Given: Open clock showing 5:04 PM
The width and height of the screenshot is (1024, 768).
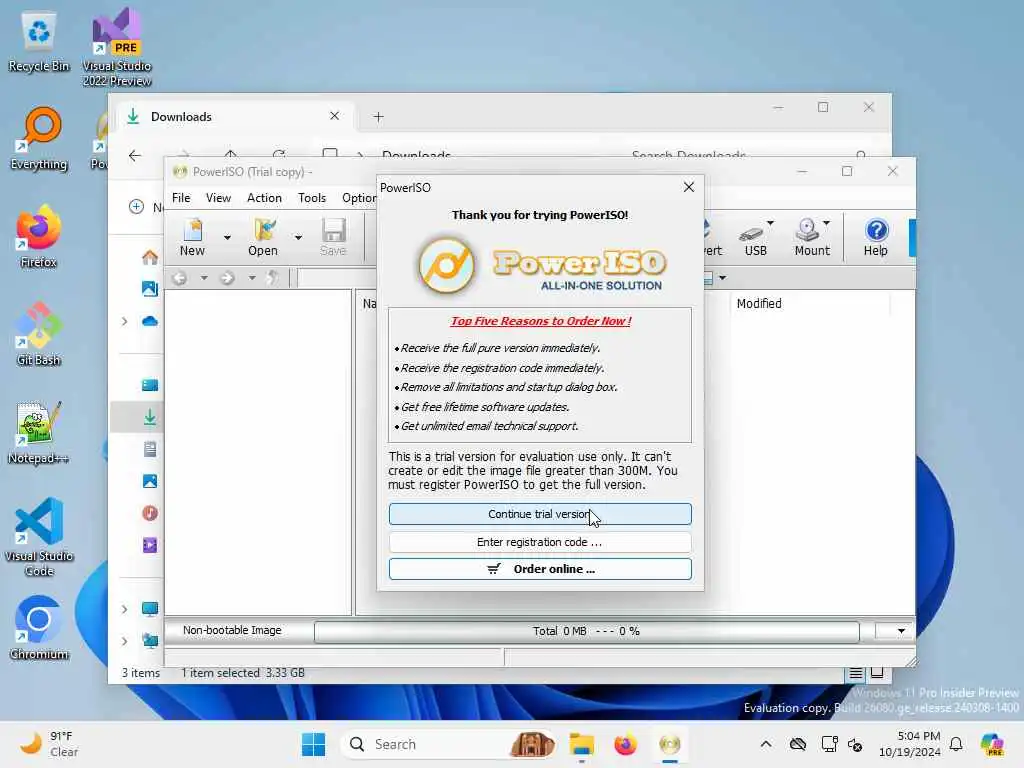Looking at the screenshot, I should tap(910, 744).
